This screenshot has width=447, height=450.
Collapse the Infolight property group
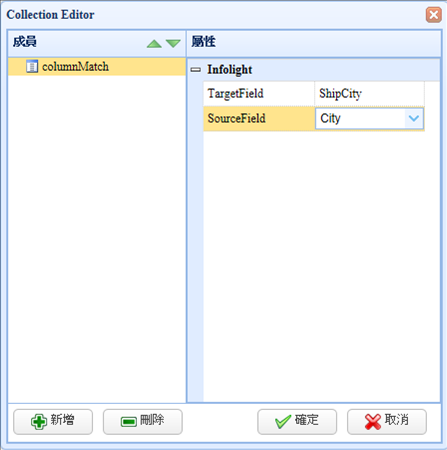tap(196, 70)
